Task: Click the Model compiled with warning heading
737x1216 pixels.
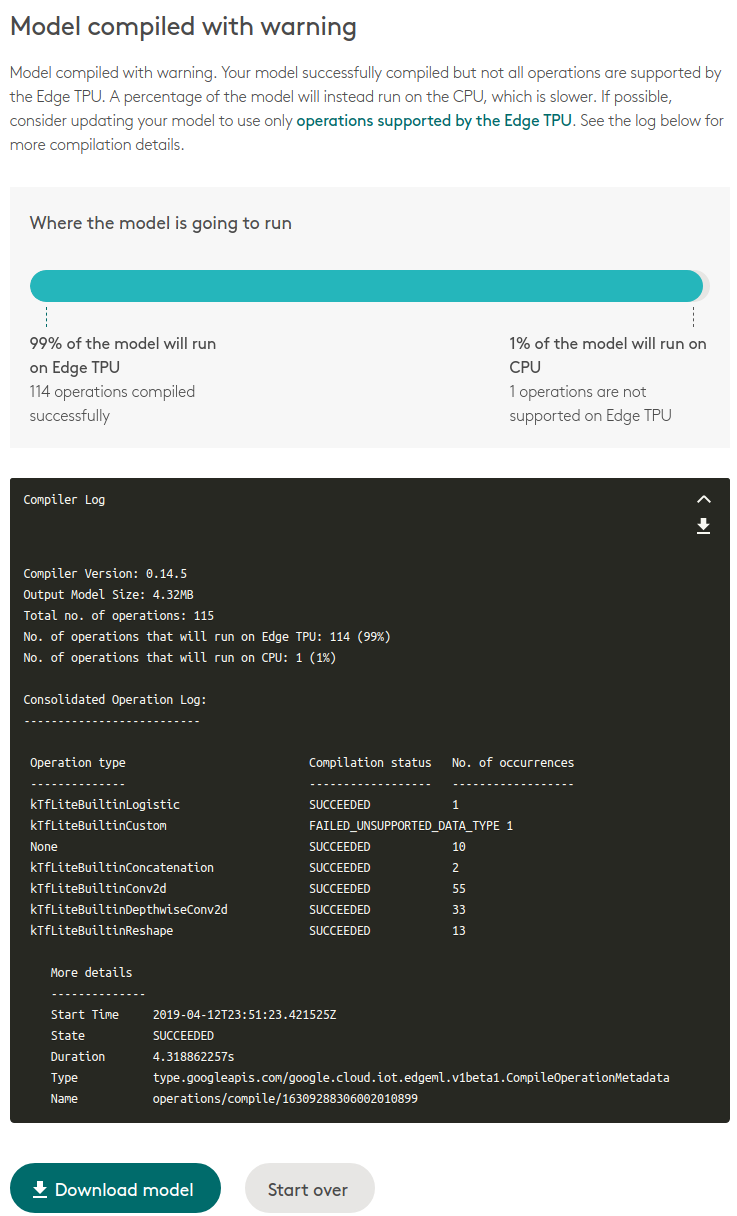Action: coord(183,26)
